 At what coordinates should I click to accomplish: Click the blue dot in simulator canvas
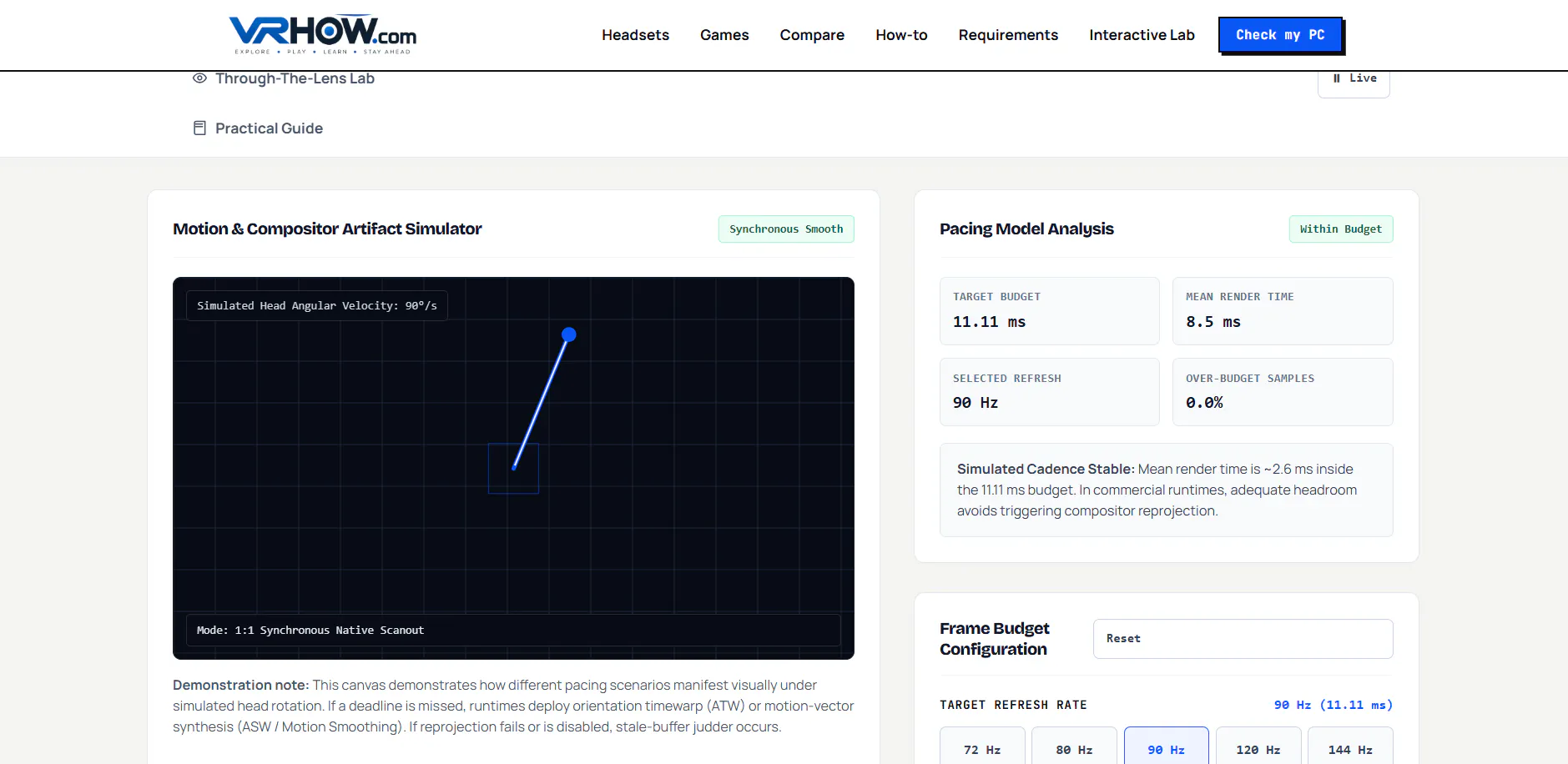569,334
